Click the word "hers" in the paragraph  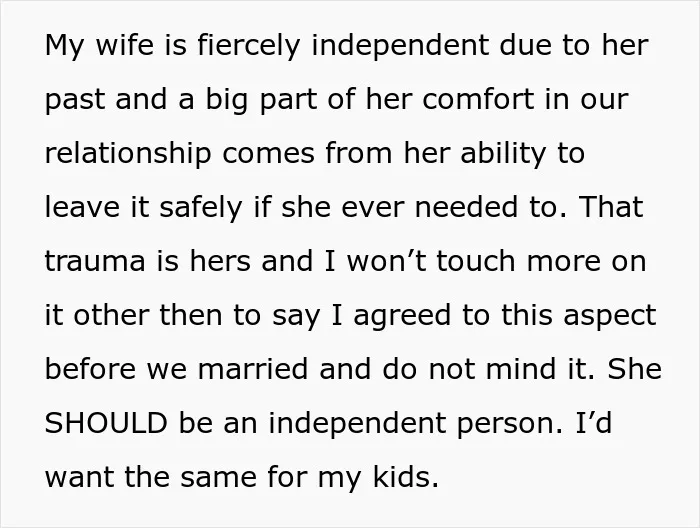coord(220,261)
